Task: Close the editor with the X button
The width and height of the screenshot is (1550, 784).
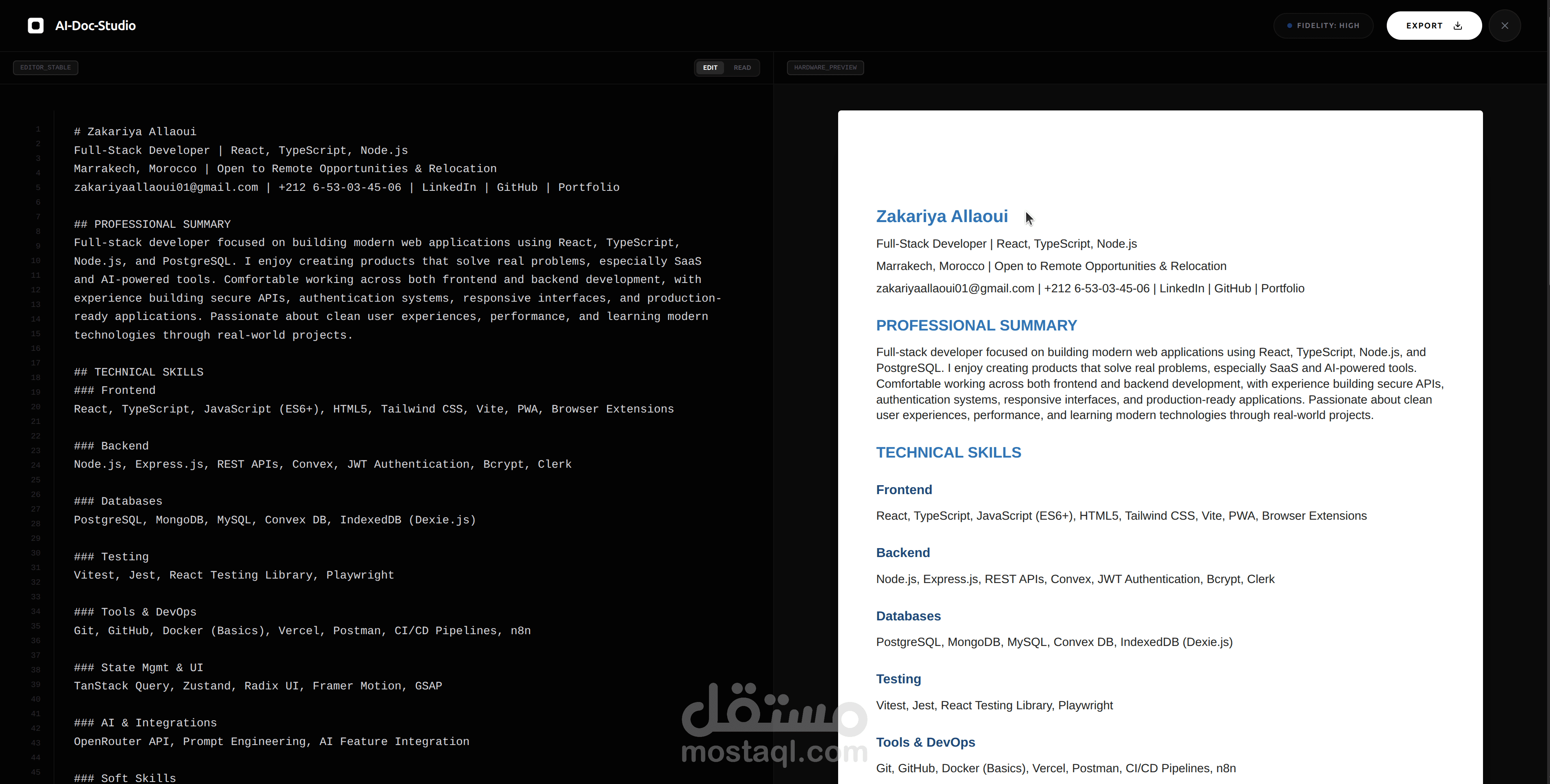Action: click(x=1504, y=25)
